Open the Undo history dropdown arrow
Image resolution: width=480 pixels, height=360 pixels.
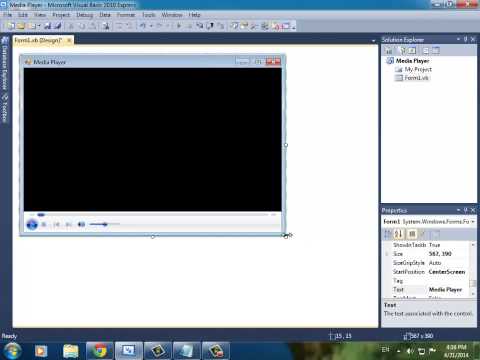click(151, 26)
